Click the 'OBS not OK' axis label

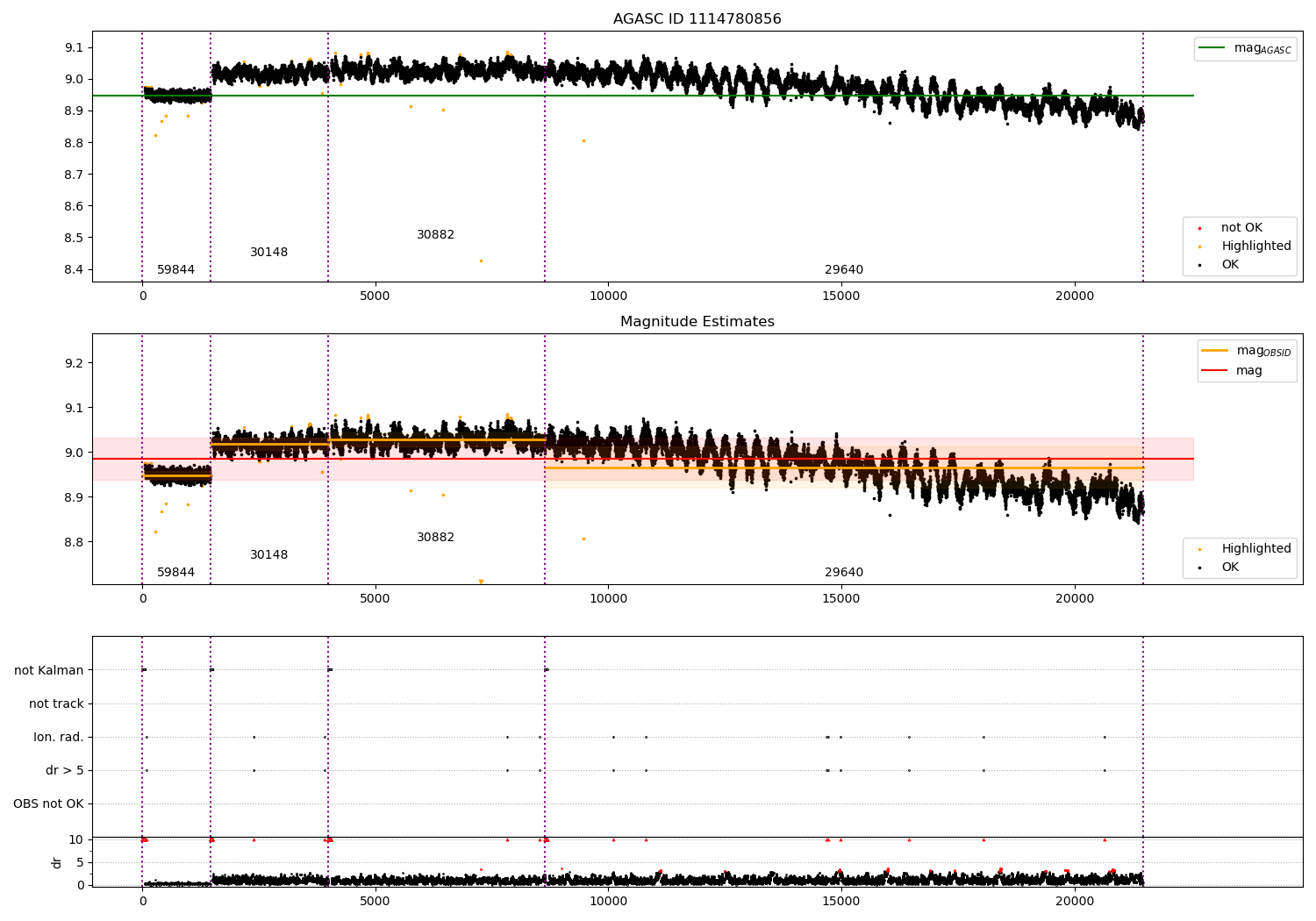click(x=48, y=803)
